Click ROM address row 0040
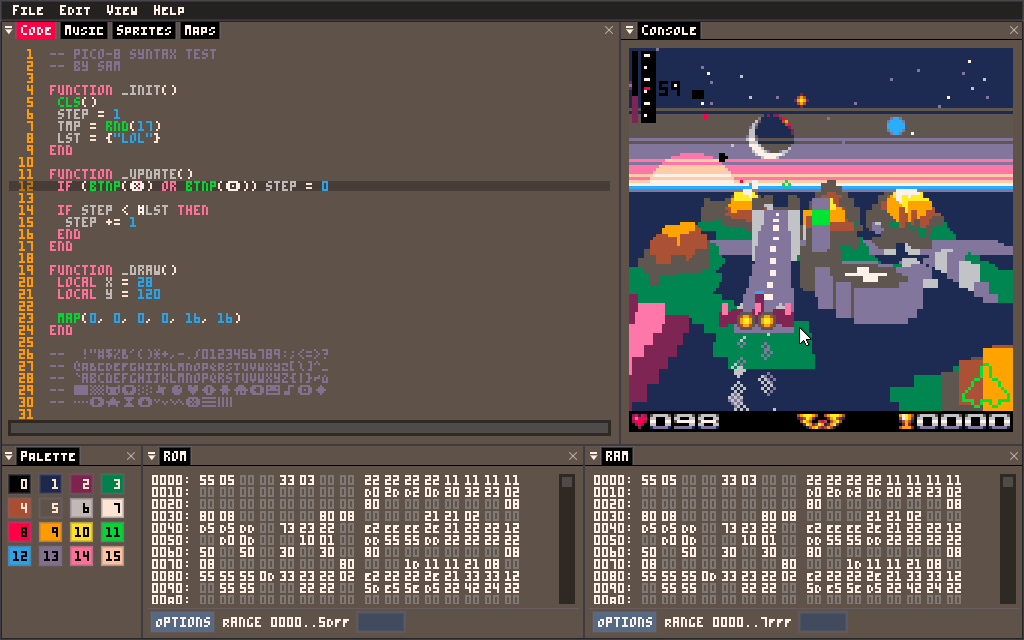The image size is (1024, 640). point(335,528)
